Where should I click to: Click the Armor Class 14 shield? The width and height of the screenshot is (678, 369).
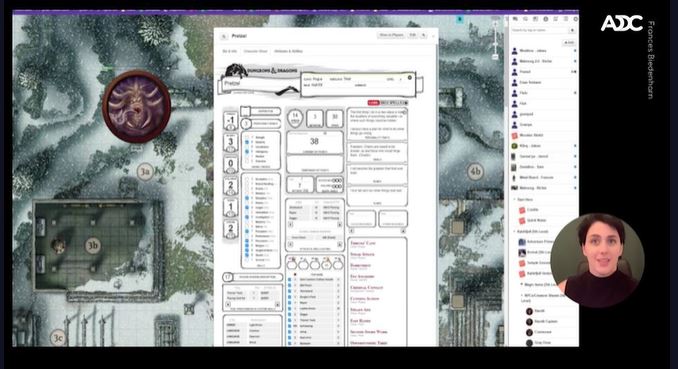295,119
